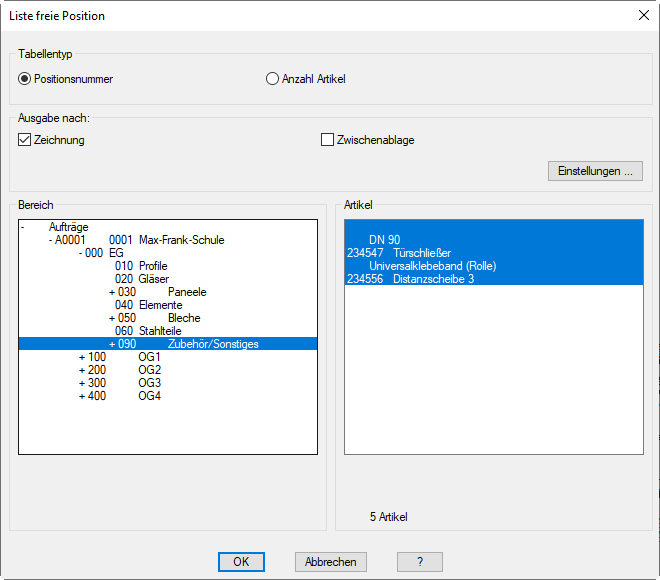The image size is (660, 580).
Task: Close the Liste freie Position dialog
Action: tap(642, 15)
